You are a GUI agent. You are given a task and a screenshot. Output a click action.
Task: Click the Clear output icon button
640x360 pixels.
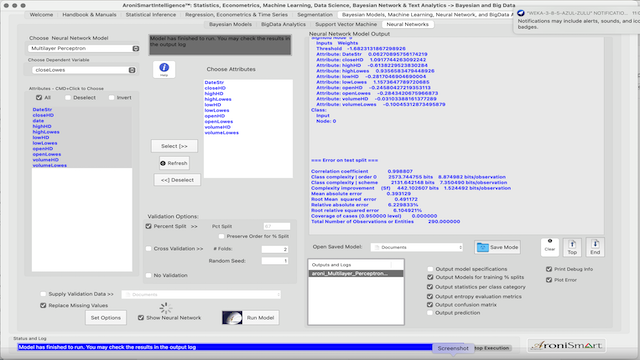[x=549, y=247]
